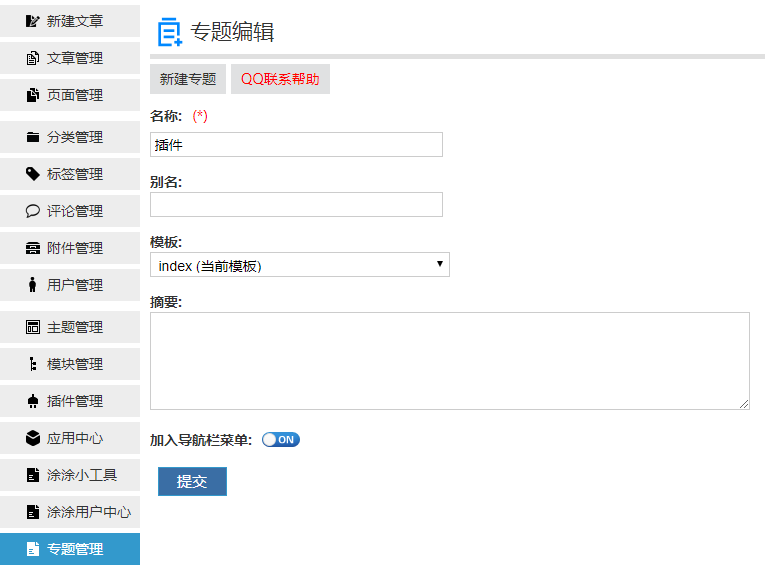Click the layout icon beside 主题管理

(x=32, y=327)
